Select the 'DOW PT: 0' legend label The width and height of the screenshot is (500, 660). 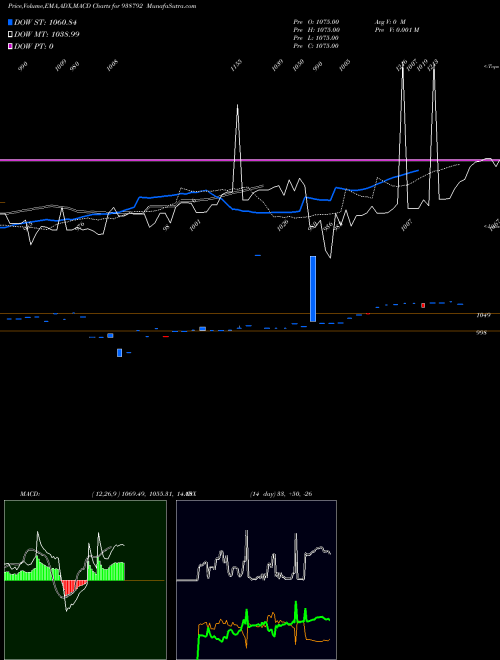click(33, 46)
